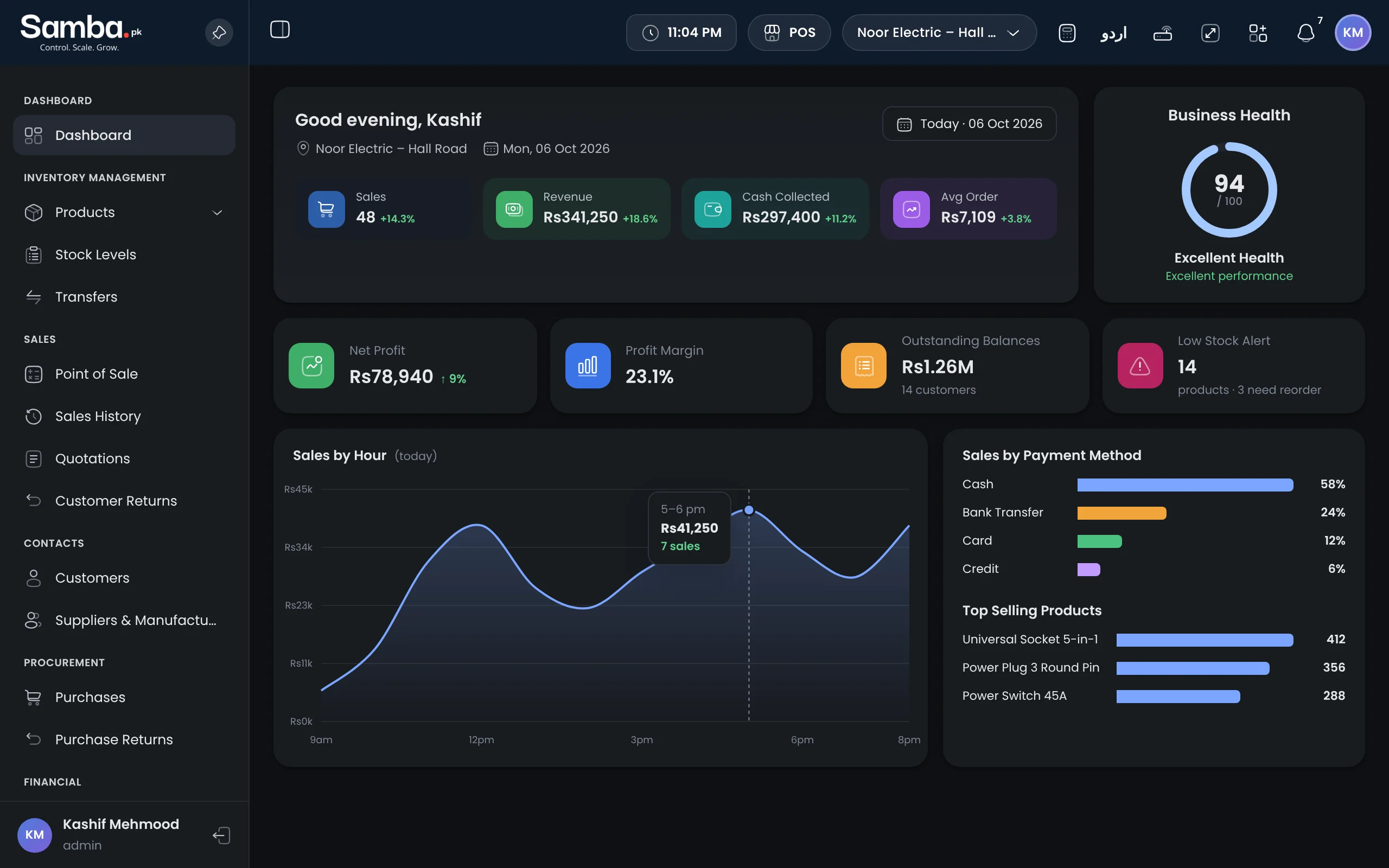Click the Avg Order trend icon

(912, 209)
